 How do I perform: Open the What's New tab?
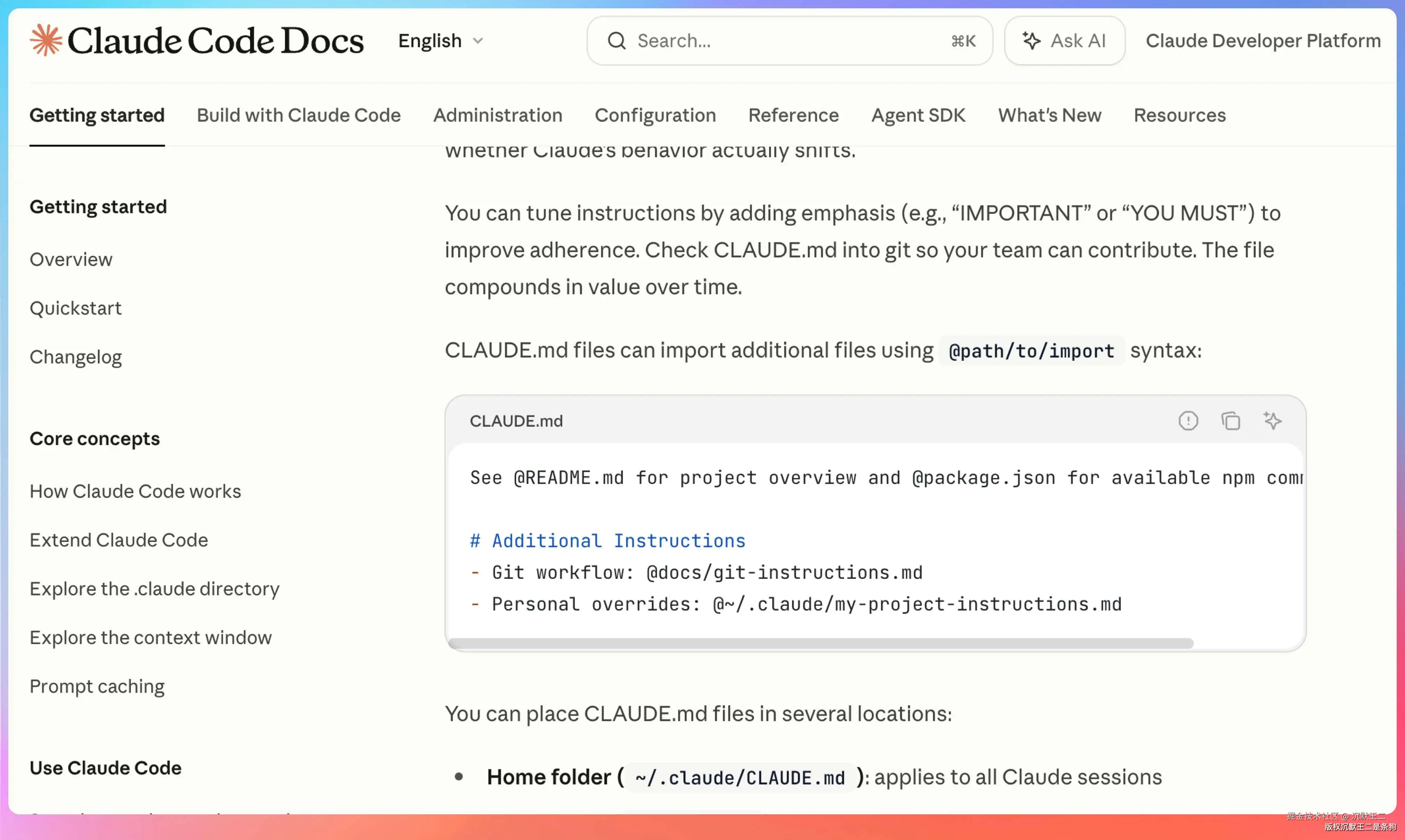click(1050, 115)
